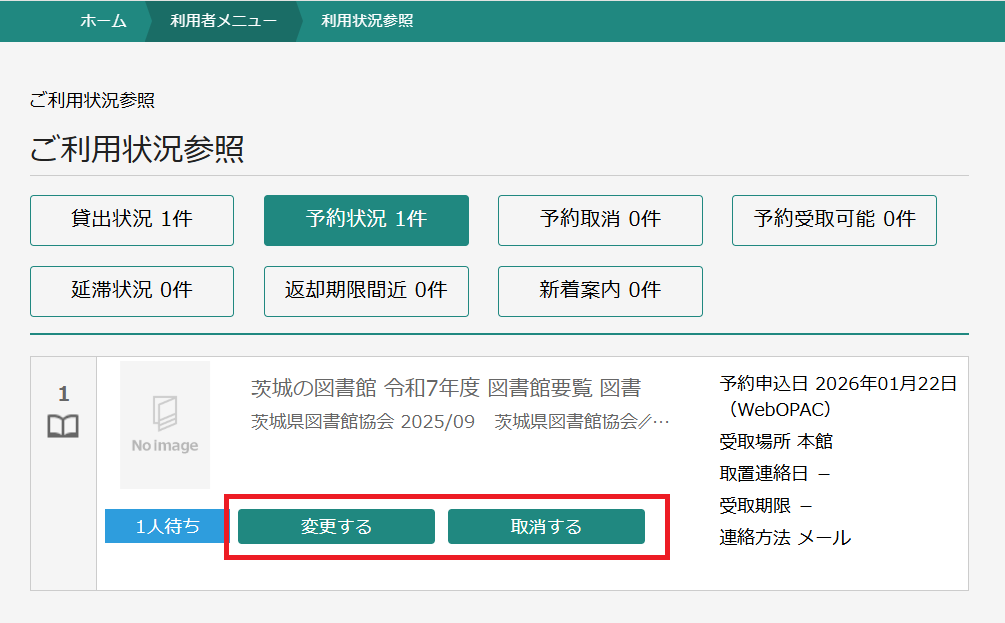Open the 新着案内 0件 tab

click(x=600, y=291)
